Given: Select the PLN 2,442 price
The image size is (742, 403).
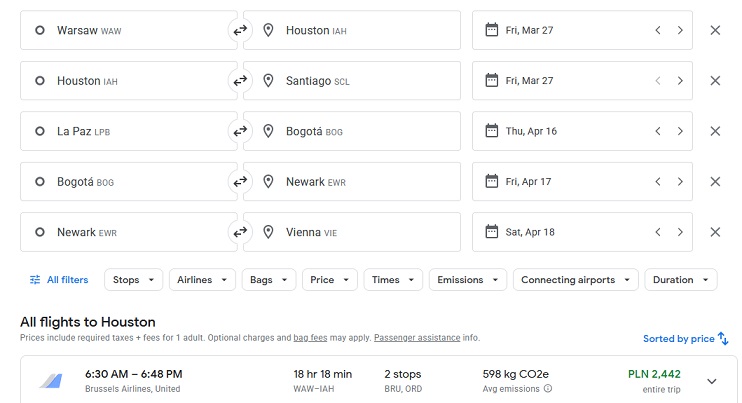Looking at the screenshot, I should [654, 374].
